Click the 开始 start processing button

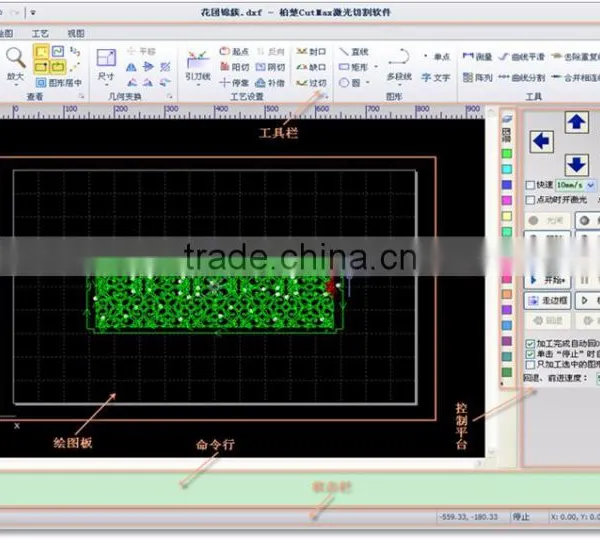click(547, 280)
